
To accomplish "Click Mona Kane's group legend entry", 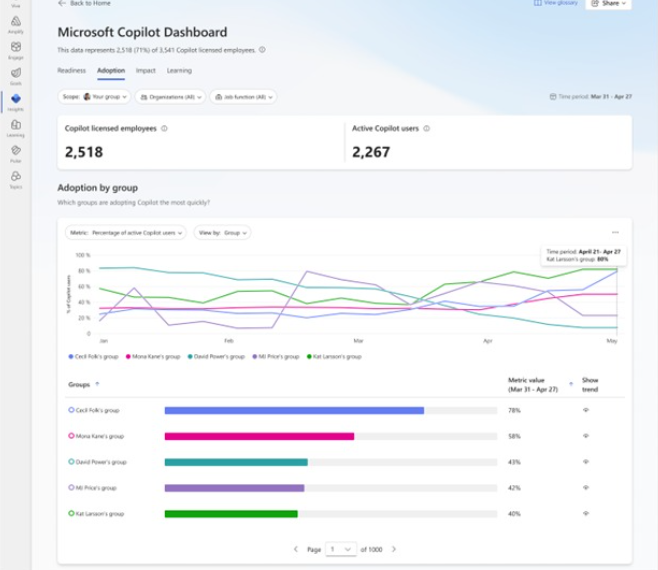I will [153, 356].
